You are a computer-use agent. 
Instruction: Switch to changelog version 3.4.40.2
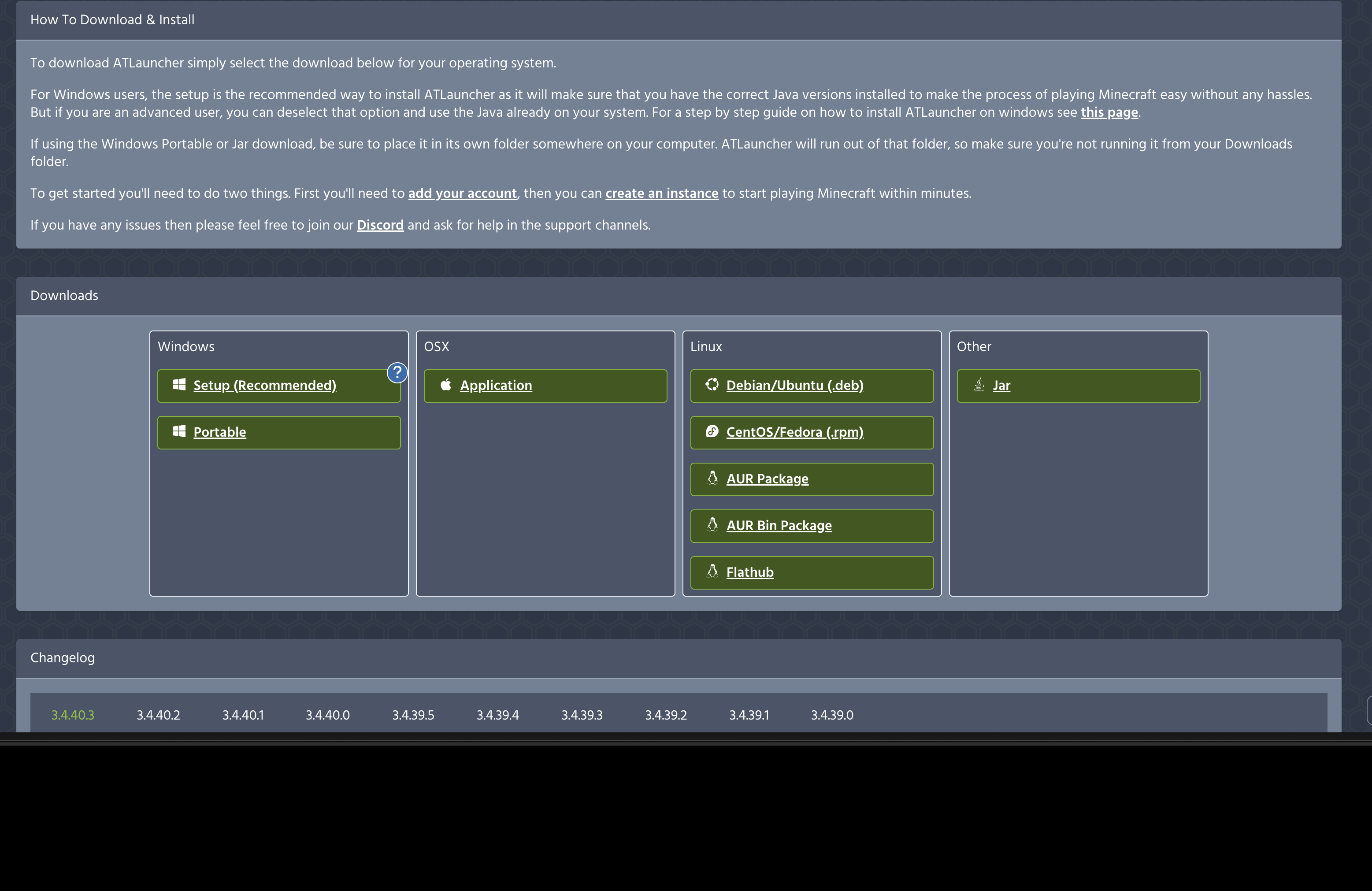click(x=158, y=715)
